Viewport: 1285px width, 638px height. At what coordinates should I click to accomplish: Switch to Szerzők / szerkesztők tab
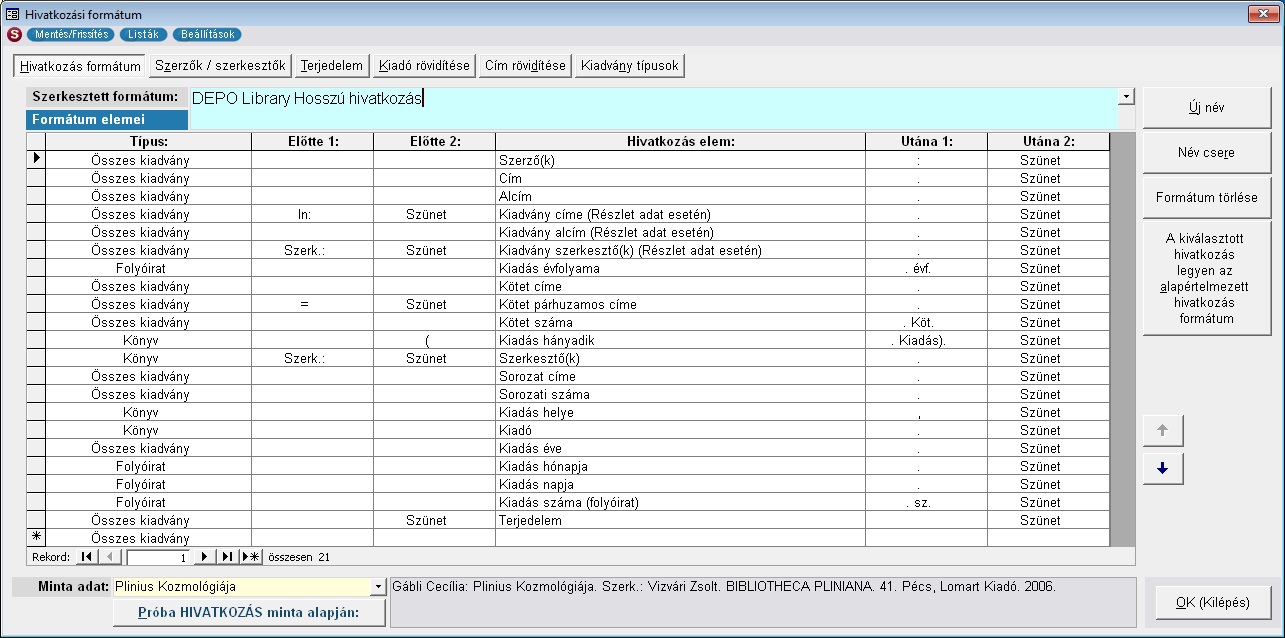(x=220, y=66)
